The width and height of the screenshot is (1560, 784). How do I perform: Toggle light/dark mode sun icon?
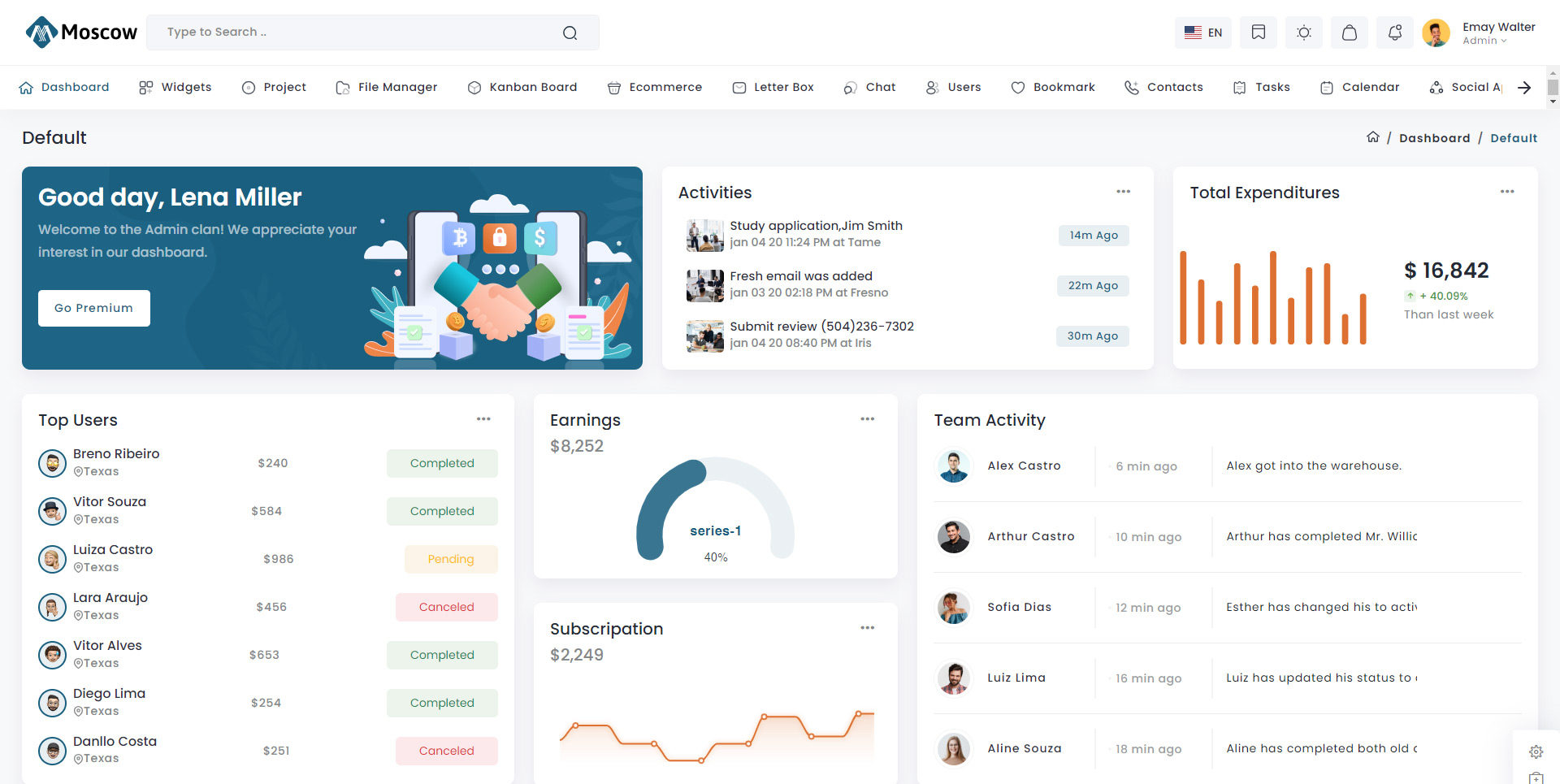coord(1304,32)
